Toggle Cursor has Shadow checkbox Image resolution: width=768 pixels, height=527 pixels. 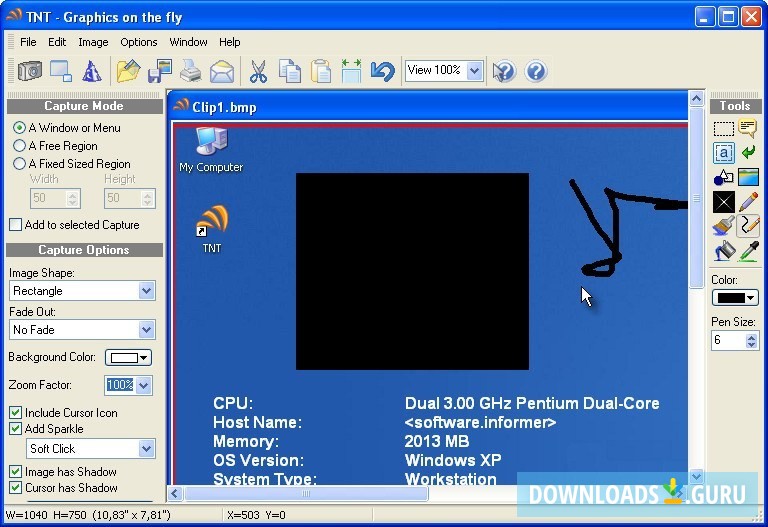pos(16,488)
